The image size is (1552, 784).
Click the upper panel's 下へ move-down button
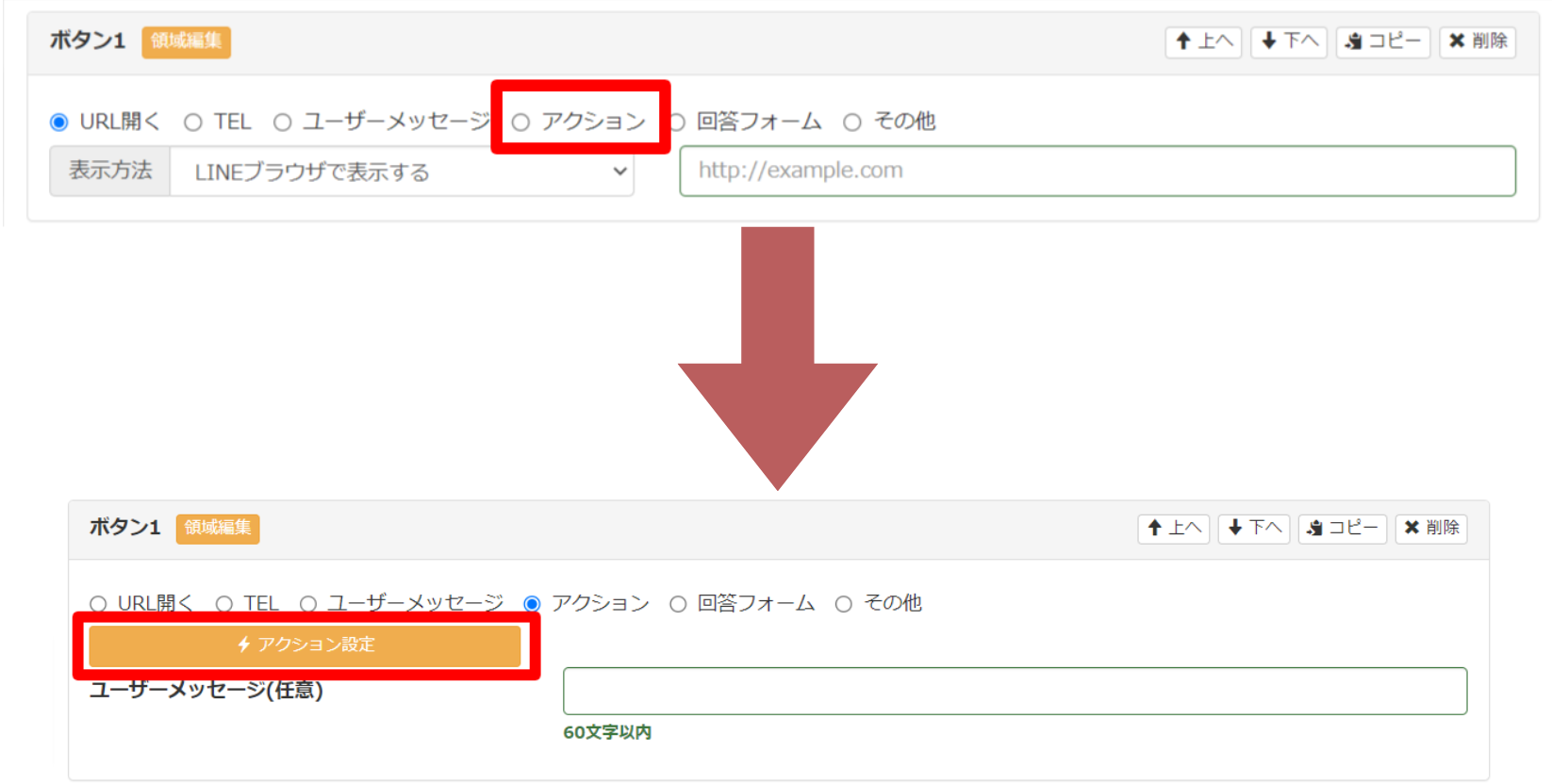point(1288,41)
